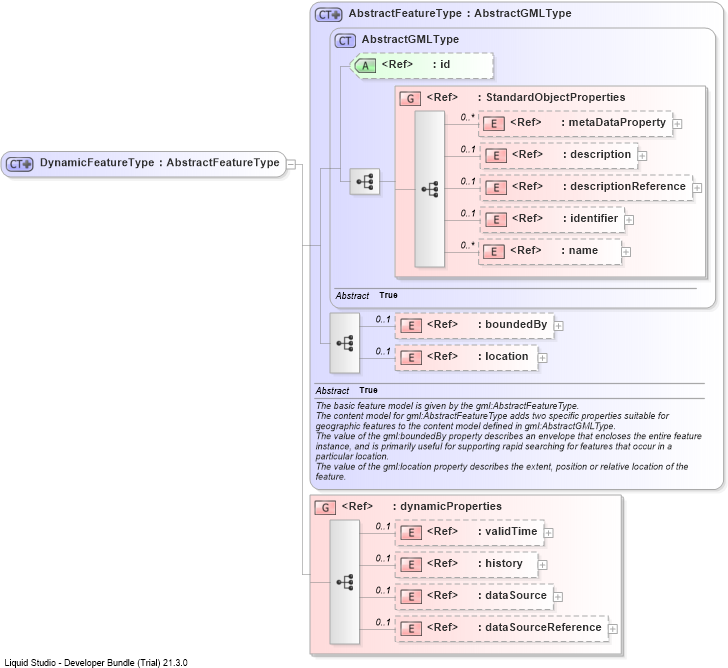Expand the validTime element
Screen dimensions: 728x668
548,533
